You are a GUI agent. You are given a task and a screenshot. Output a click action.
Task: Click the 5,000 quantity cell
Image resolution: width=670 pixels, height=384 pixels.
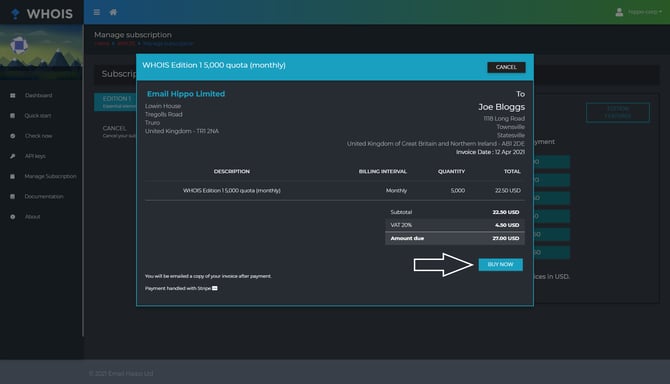458,191
